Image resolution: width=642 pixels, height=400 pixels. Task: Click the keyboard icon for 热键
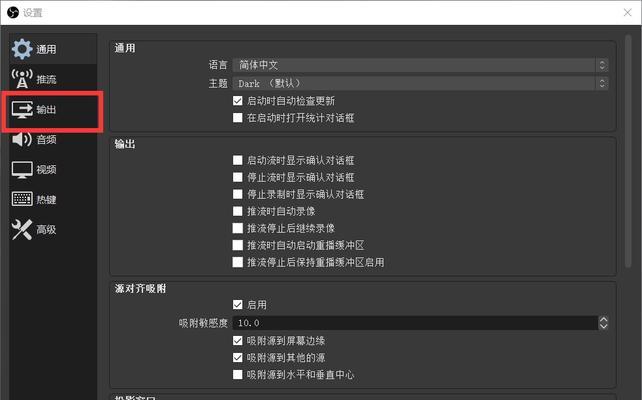click(x=22, y=199)
